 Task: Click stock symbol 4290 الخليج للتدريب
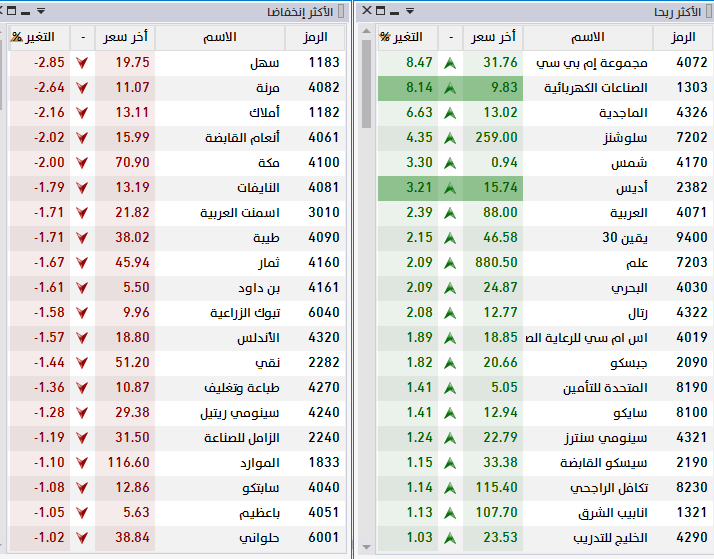coord(692,538)
